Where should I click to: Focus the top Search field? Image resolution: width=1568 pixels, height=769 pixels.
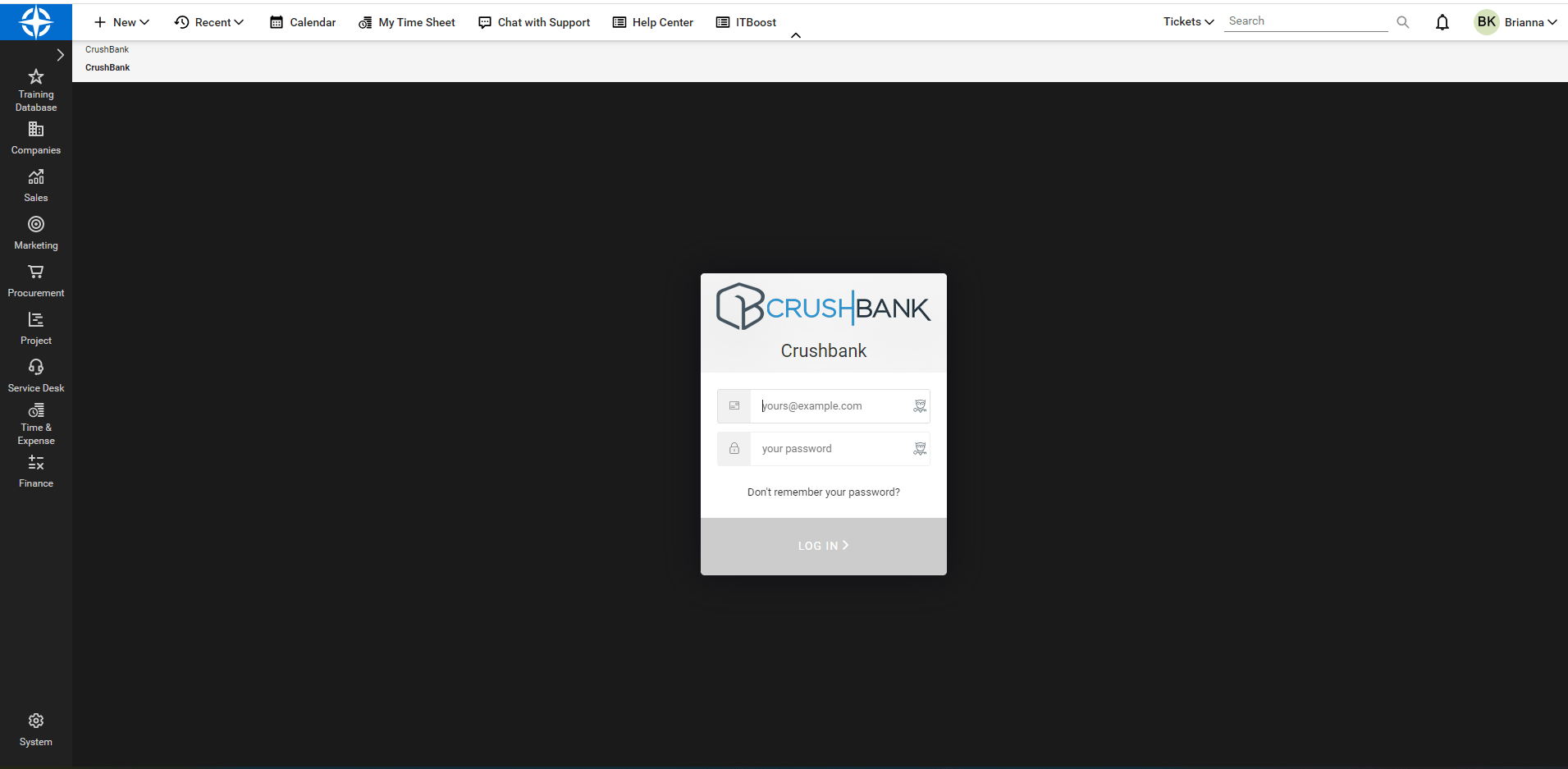tap(1306, 21)
